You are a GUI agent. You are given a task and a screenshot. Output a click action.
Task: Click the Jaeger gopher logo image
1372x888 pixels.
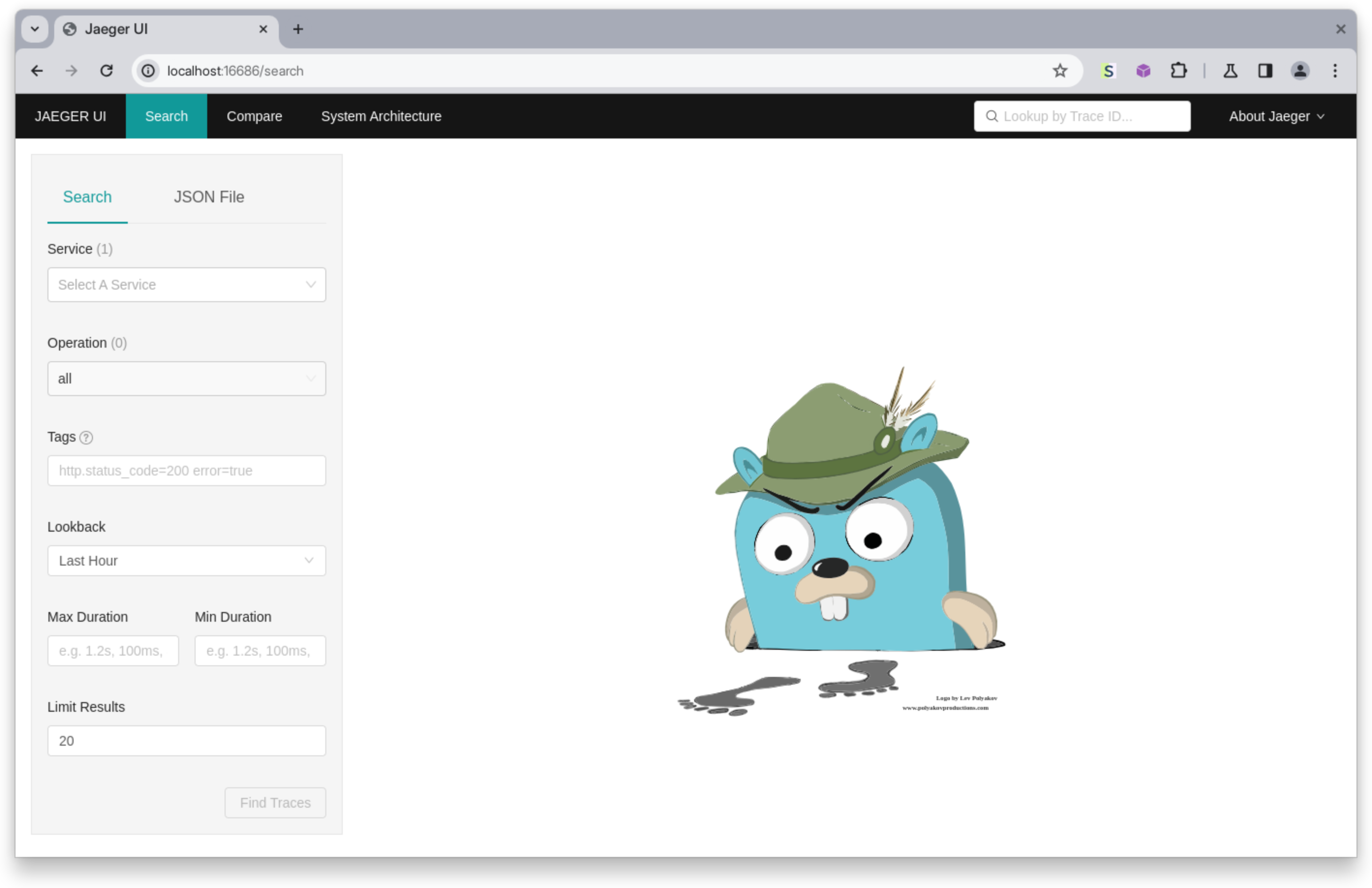click(842, 542)
